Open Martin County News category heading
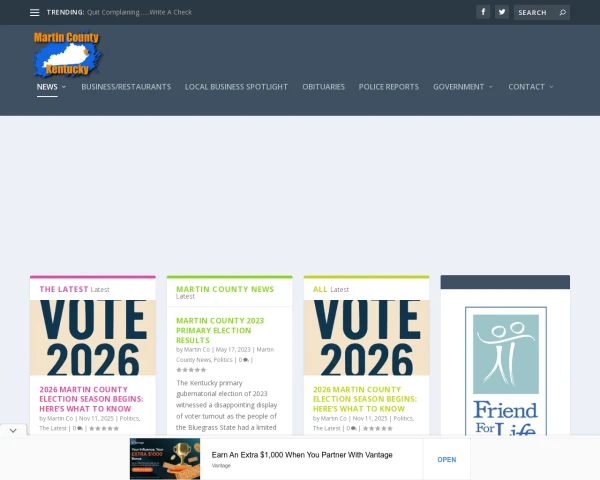This screenshot has height=480, width=600. pos(225,289)
